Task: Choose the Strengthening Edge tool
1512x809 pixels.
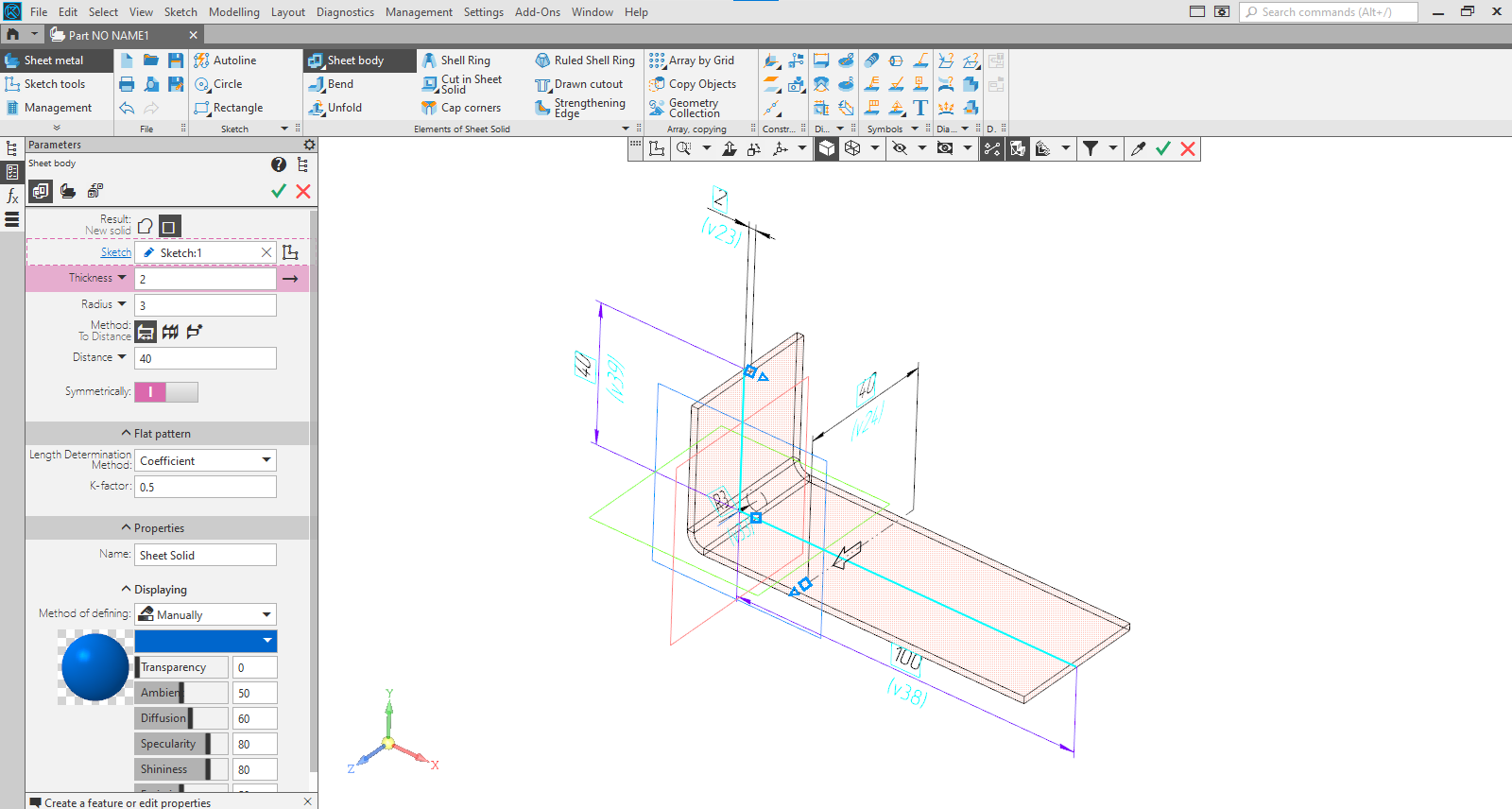Action: pos(580,108)
